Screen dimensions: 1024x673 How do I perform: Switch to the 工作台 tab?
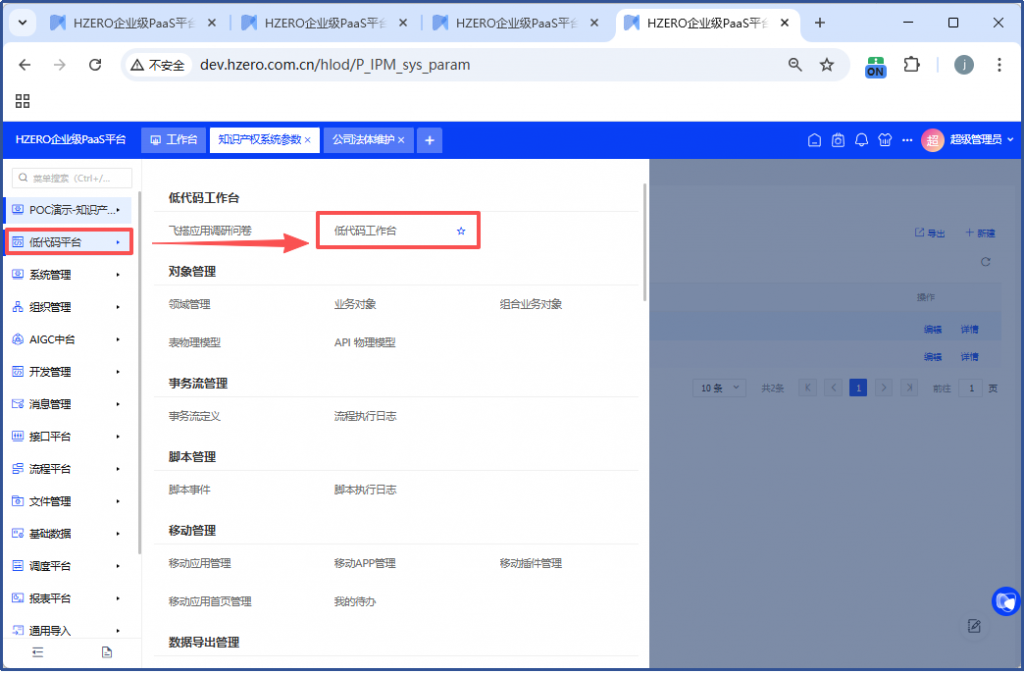tap(174, 140)
